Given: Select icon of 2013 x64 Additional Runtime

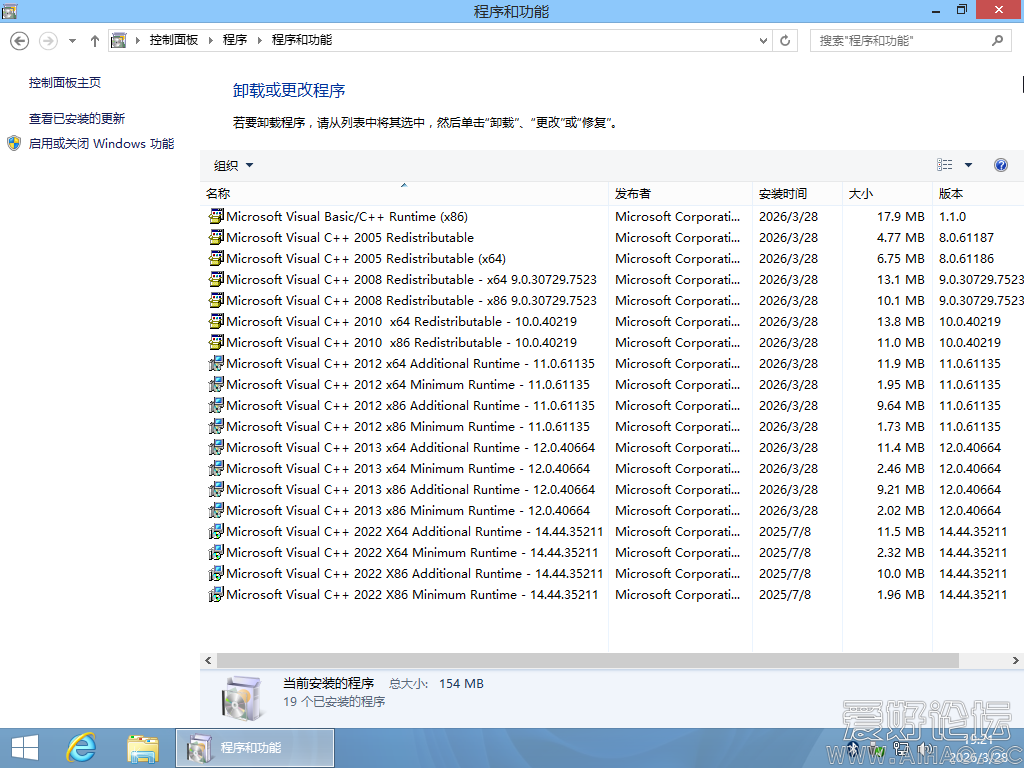Looking at the screenshot, I should pyautogui.click(x=216, y=447).
